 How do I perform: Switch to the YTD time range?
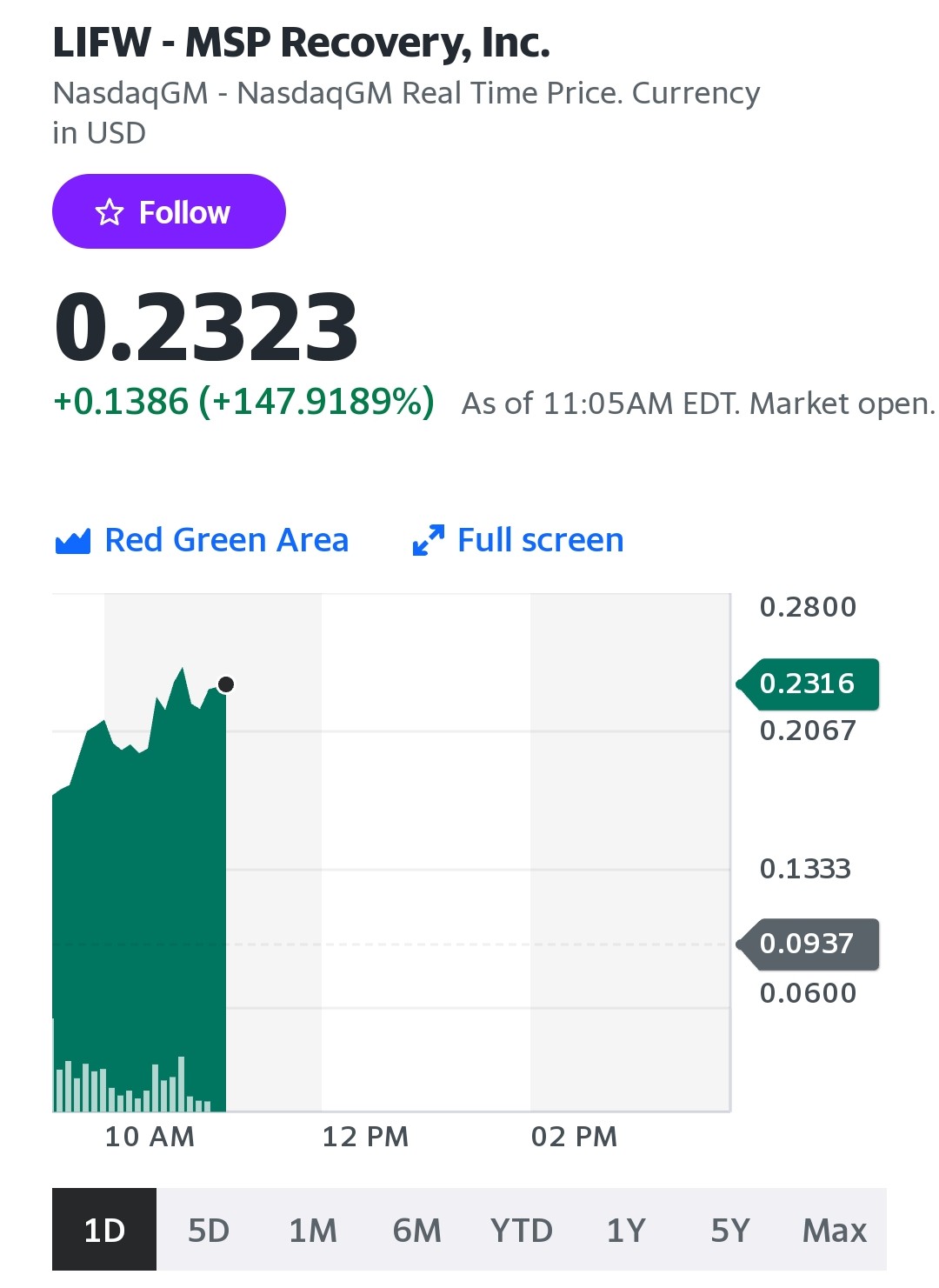click(x=522, y=1230)
